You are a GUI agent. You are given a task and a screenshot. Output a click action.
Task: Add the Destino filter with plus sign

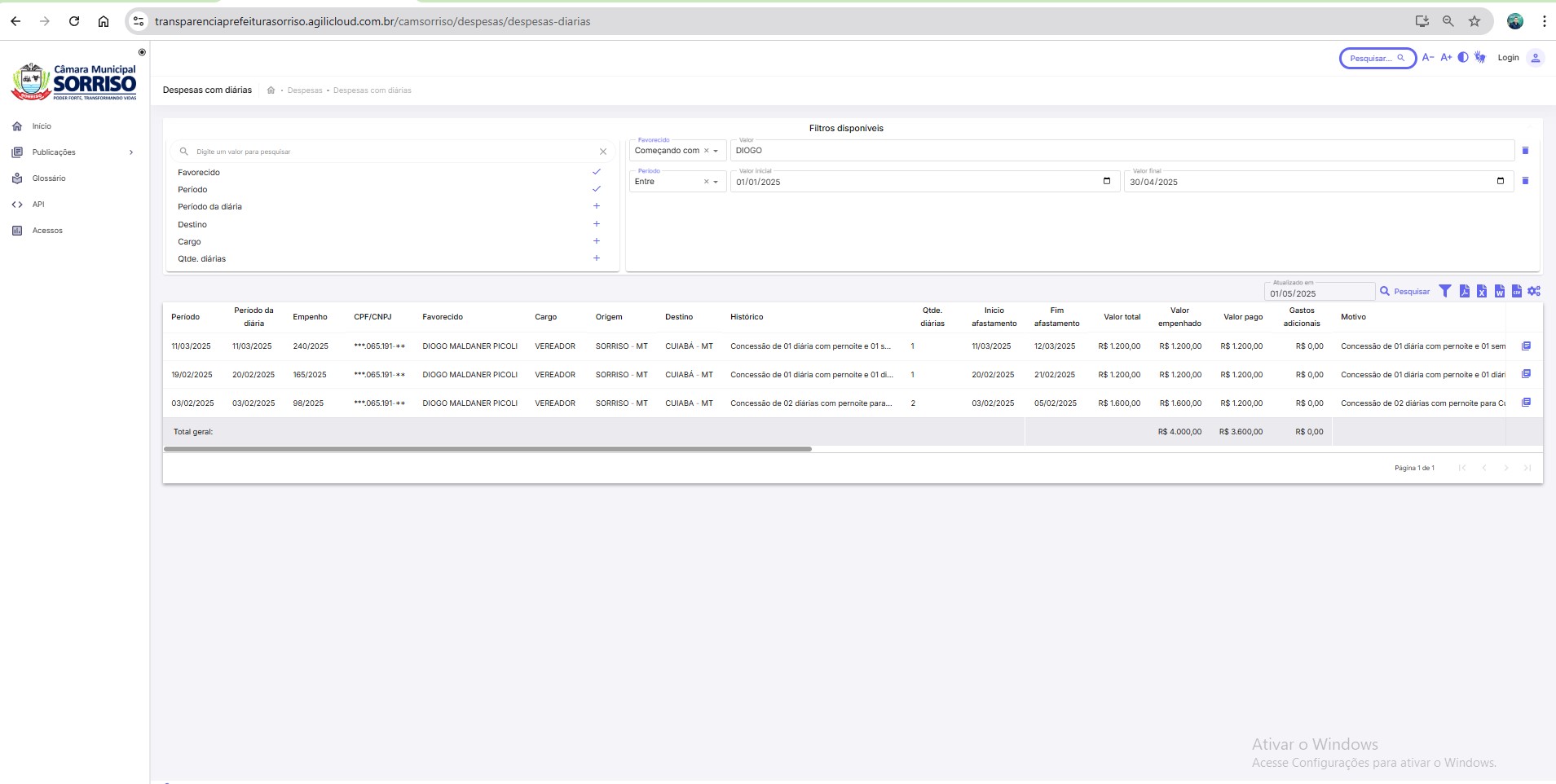(x=596, y=224)
